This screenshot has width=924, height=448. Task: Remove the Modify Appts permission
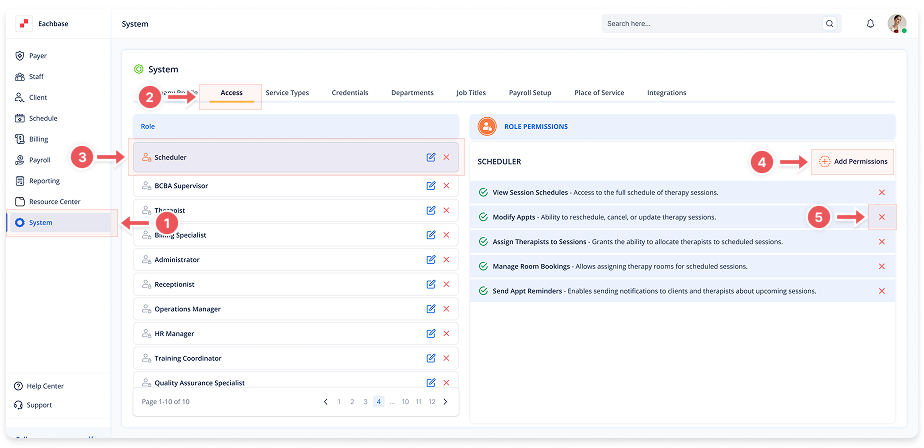[x=881, y=217]
